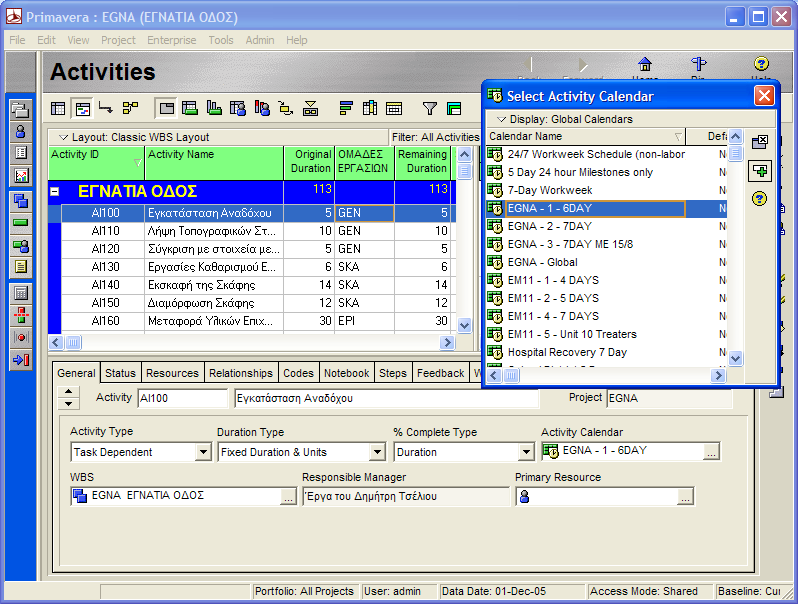Open Resources in the left sidebar

21,131
